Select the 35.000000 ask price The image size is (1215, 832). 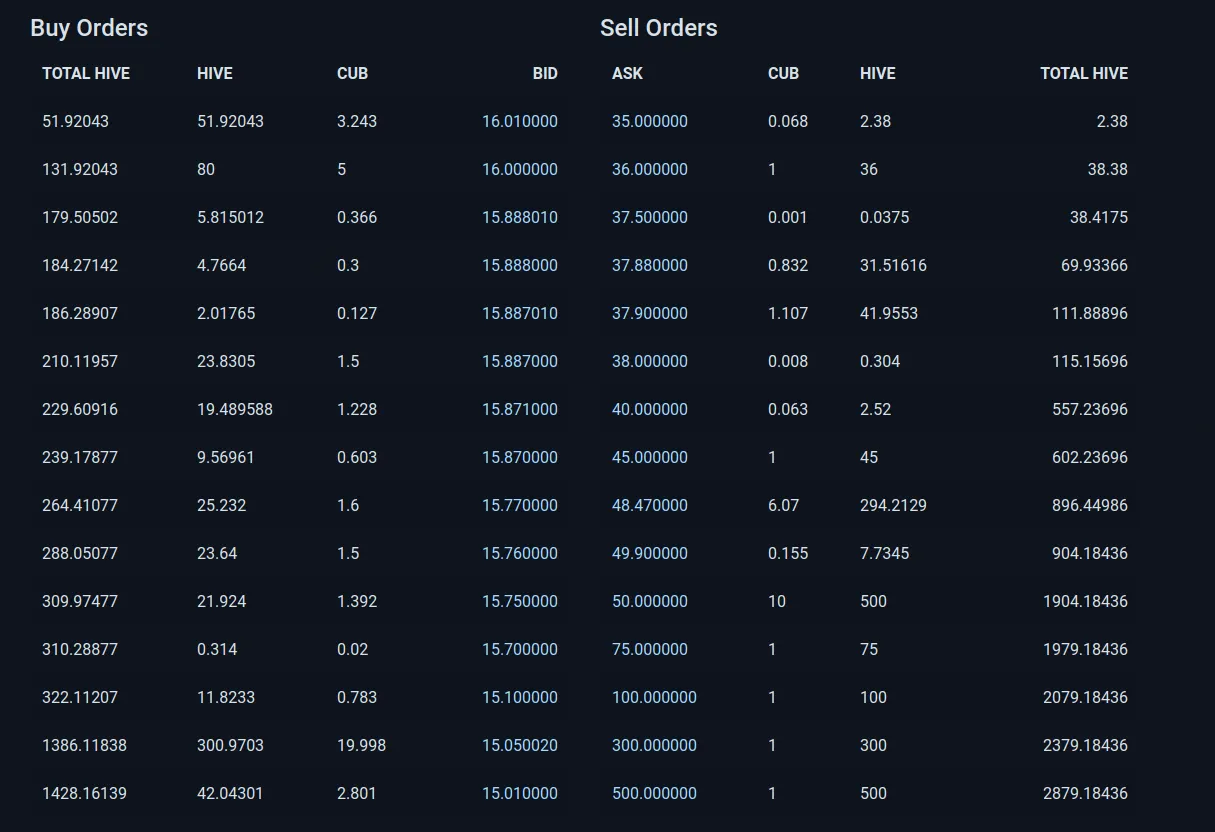(x=650, y=121)
